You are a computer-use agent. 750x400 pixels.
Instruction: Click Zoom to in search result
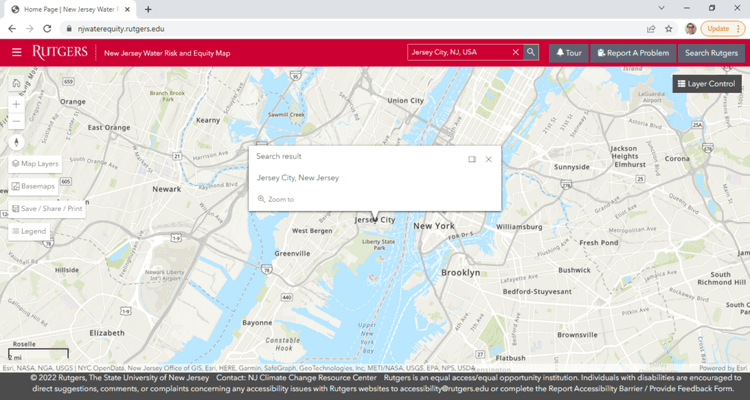276,199
